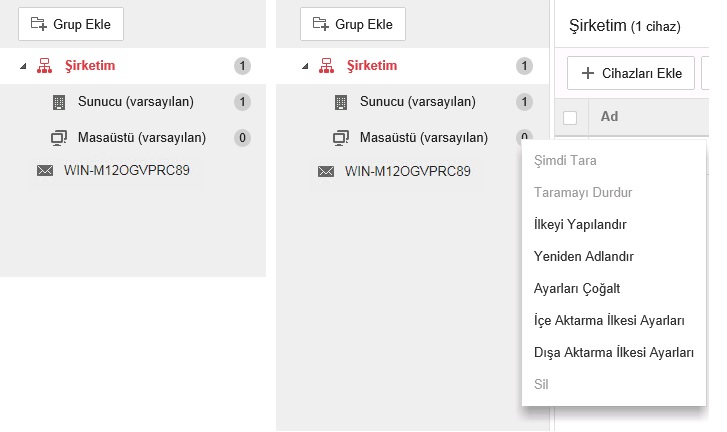The height and width of the screenshot is (432, 727).
Task: Select Yeniden Adlandır in the context menu
Action: [x=584, y=256]
